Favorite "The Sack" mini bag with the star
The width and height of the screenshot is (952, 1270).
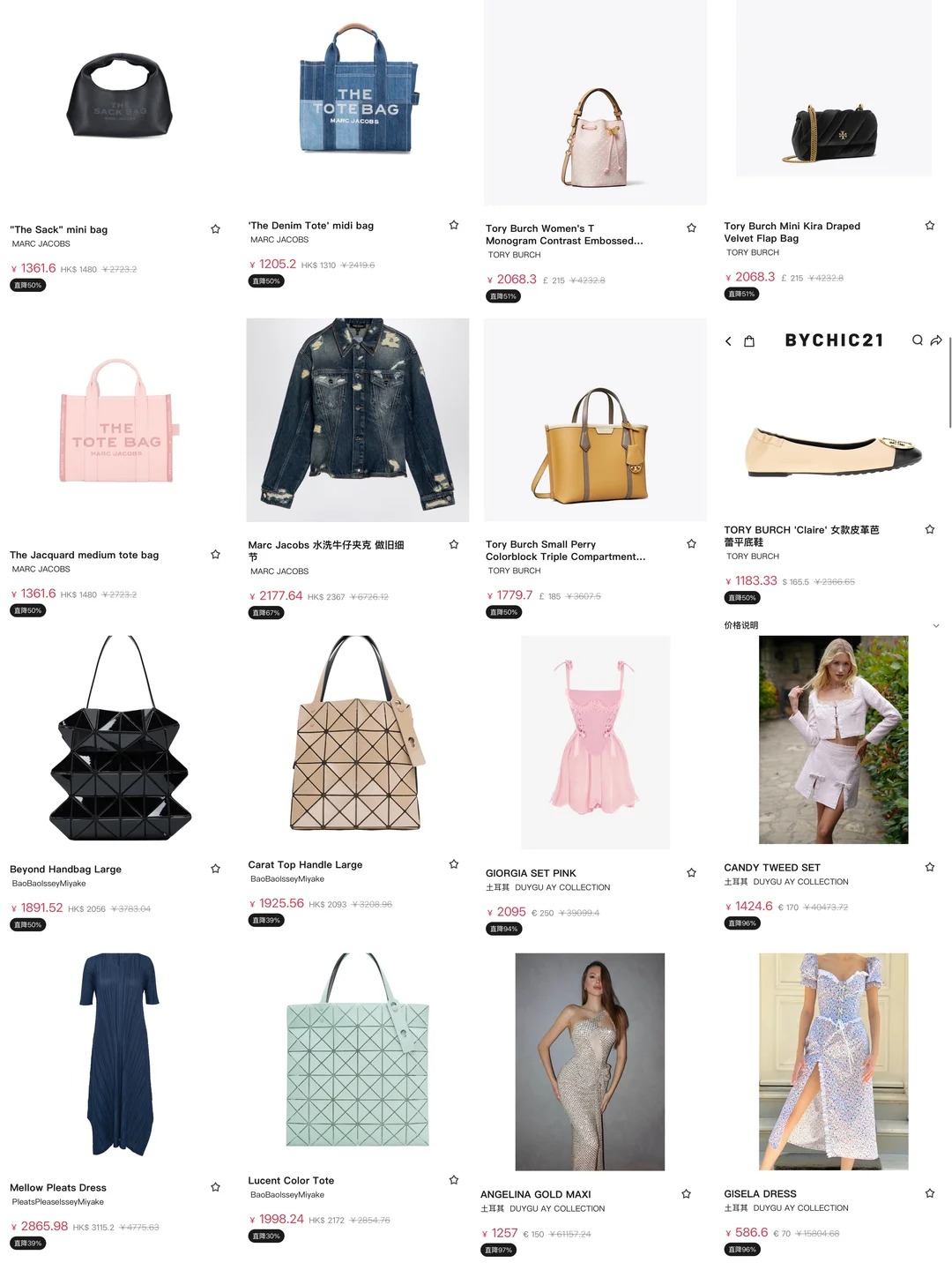215,229
